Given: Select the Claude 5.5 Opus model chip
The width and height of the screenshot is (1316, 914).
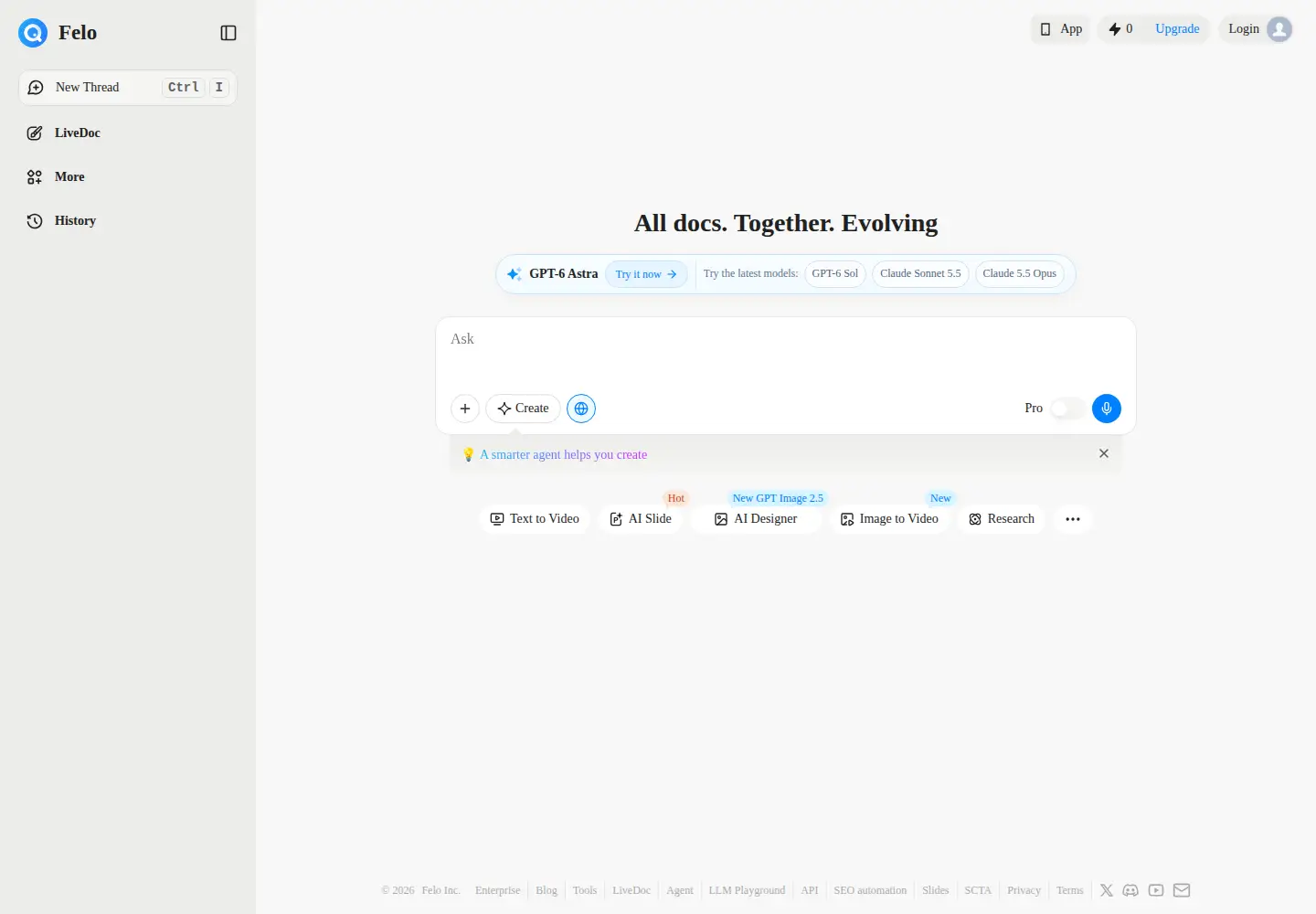Looking at the screenshot, I should [1019, 274].
